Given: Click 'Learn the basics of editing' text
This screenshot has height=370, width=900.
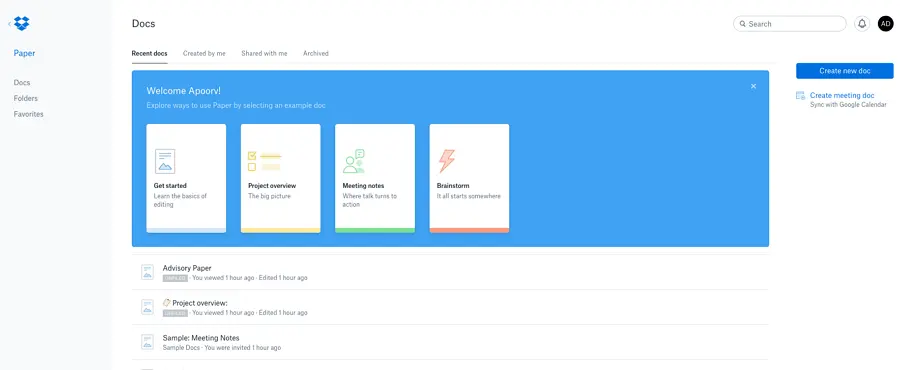Looking at the screenshot, I should (x=180, y=200).
